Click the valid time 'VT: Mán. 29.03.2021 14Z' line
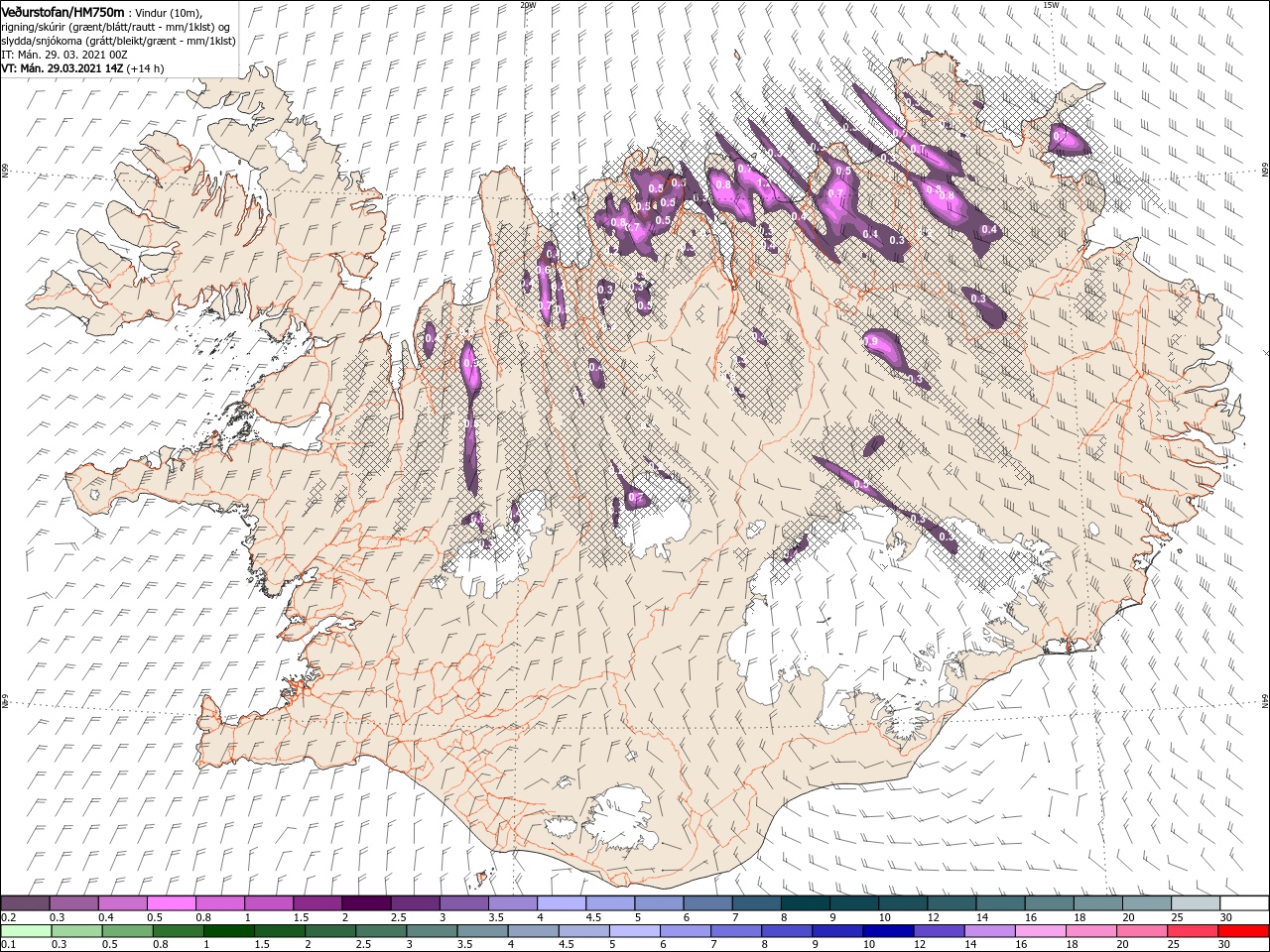Viewport: 1270px width, 952px height. pos(62,68)
